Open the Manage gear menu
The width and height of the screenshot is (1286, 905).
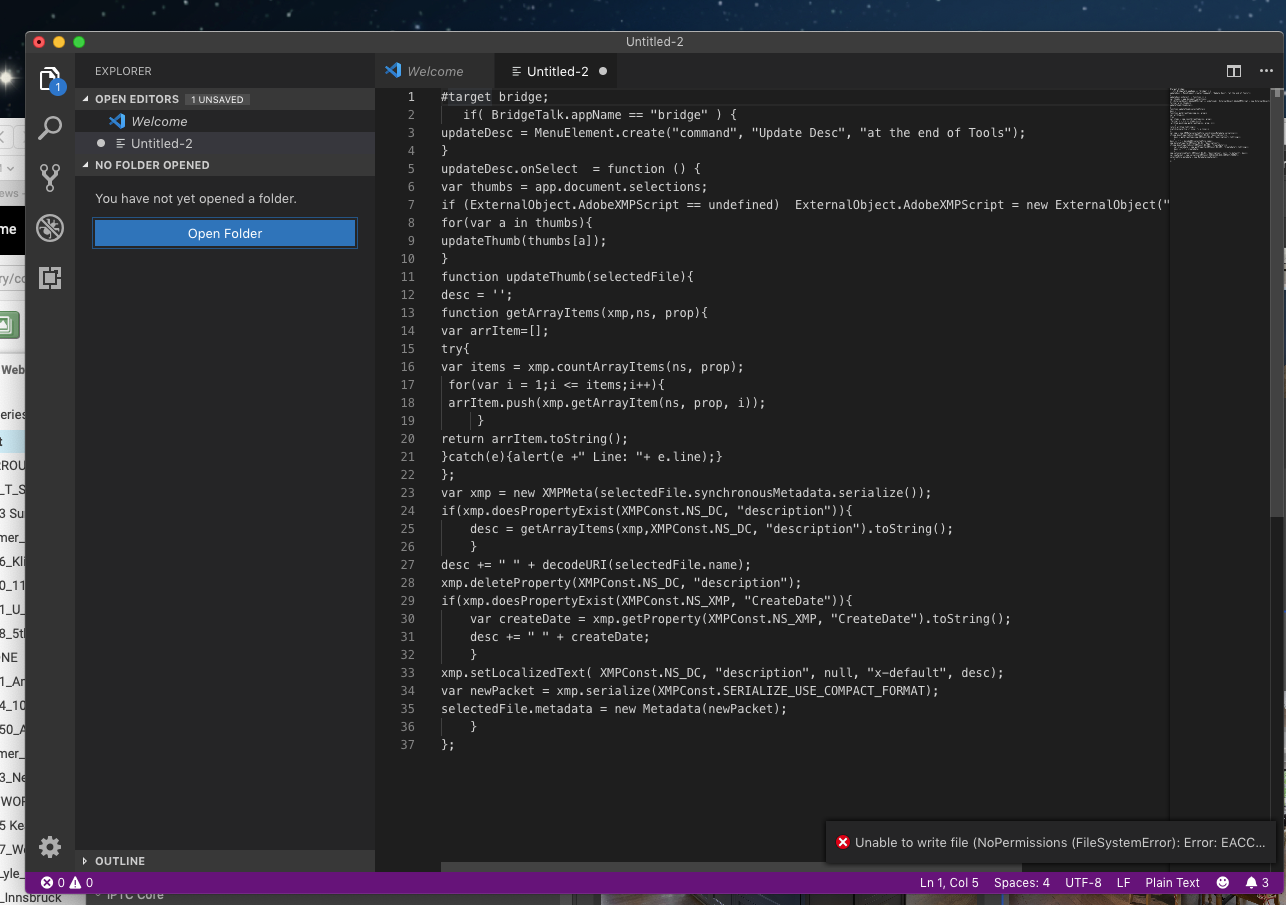click(50, 847)
